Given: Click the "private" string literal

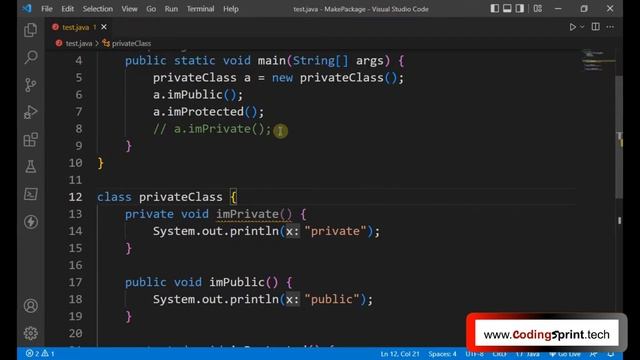Looking at the screenshot, I should [x=336, y=231].
